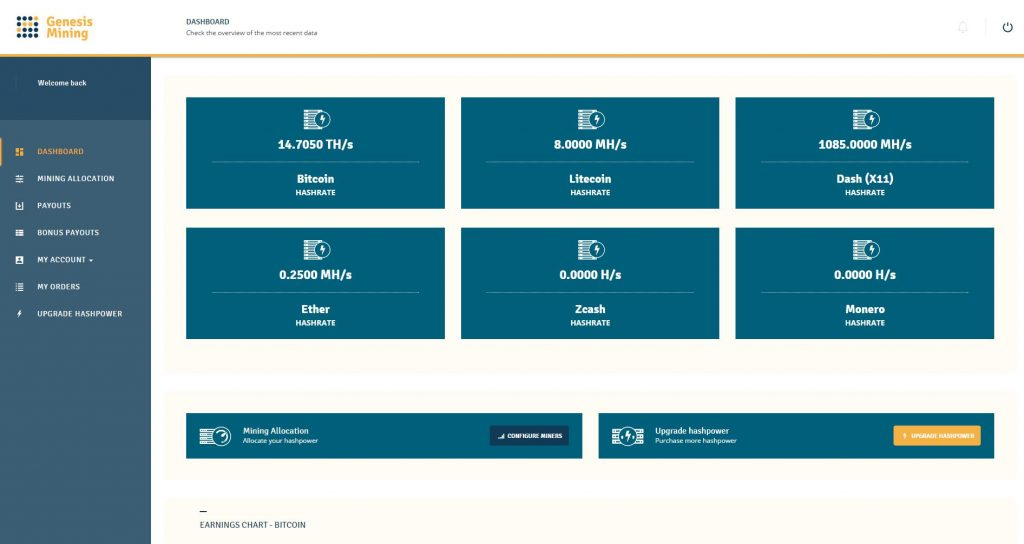1024x544 pixels.
Task: Click the Monero card hashrate icon
Action: (x=866, y=249)
